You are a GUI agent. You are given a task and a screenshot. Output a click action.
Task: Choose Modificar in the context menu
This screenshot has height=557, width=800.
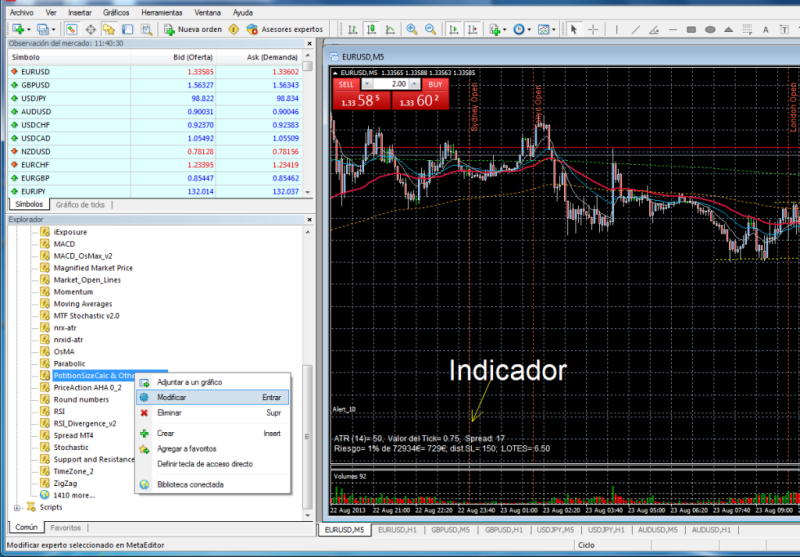(x=171, y=397)
